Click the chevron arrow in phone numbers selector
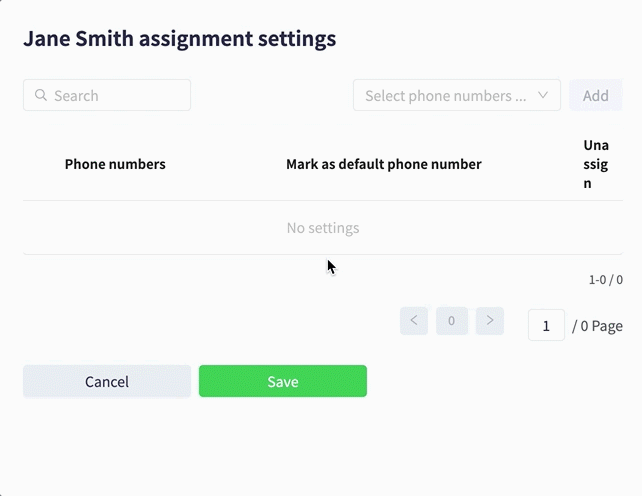 pyautogui.click(x=543, y=95)
